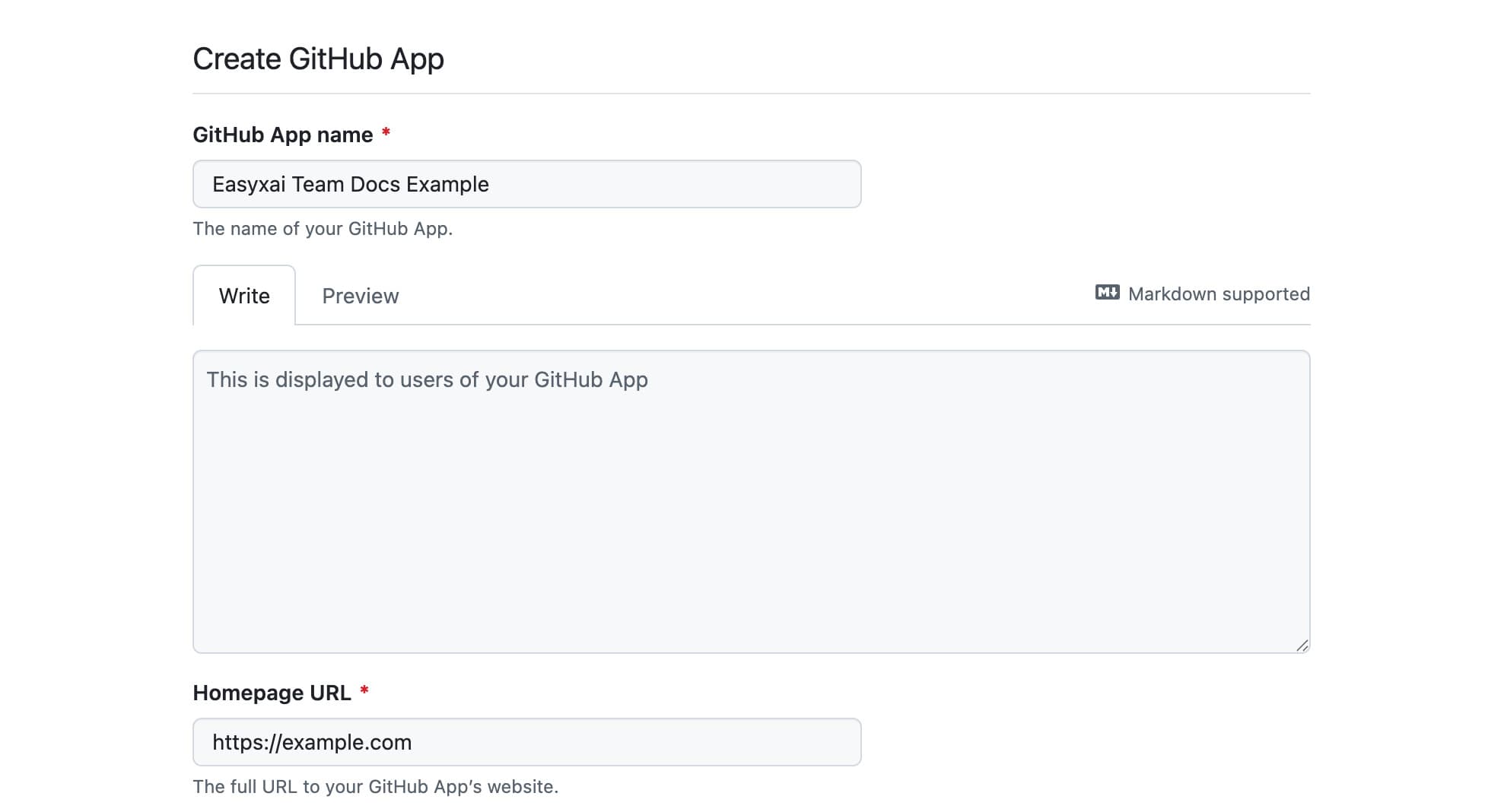Image resolution: width=1485 pixels, height=812 pixels.
Task: Click the Homepage URL input field
Action: [x=526, y=742]
